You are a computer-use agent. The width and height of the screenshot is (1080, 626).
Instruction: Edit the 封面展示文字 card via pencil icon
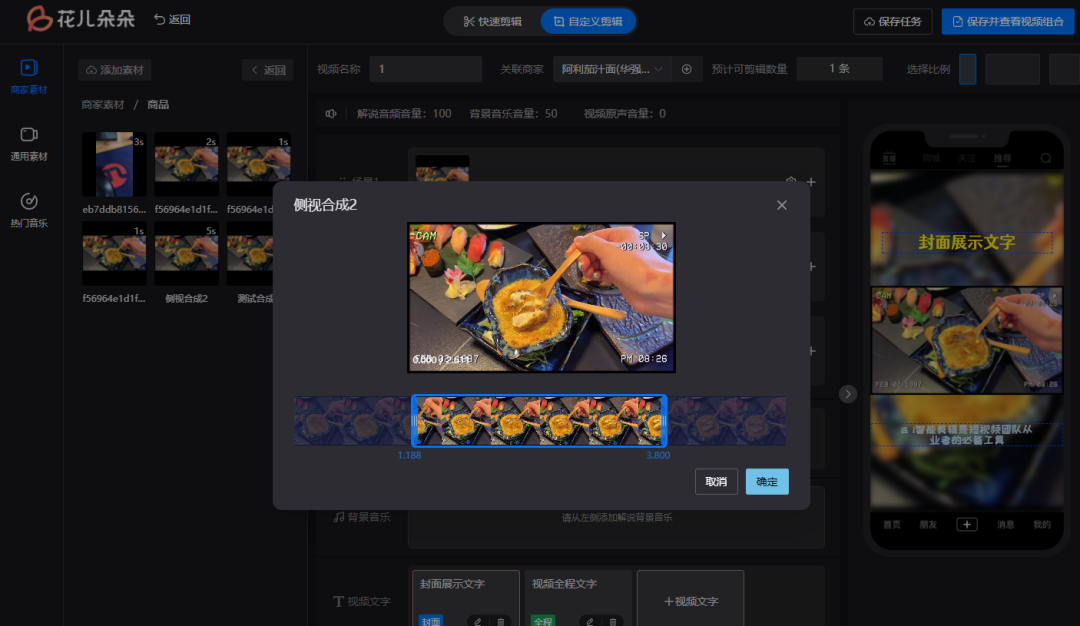tap(477, 621)
